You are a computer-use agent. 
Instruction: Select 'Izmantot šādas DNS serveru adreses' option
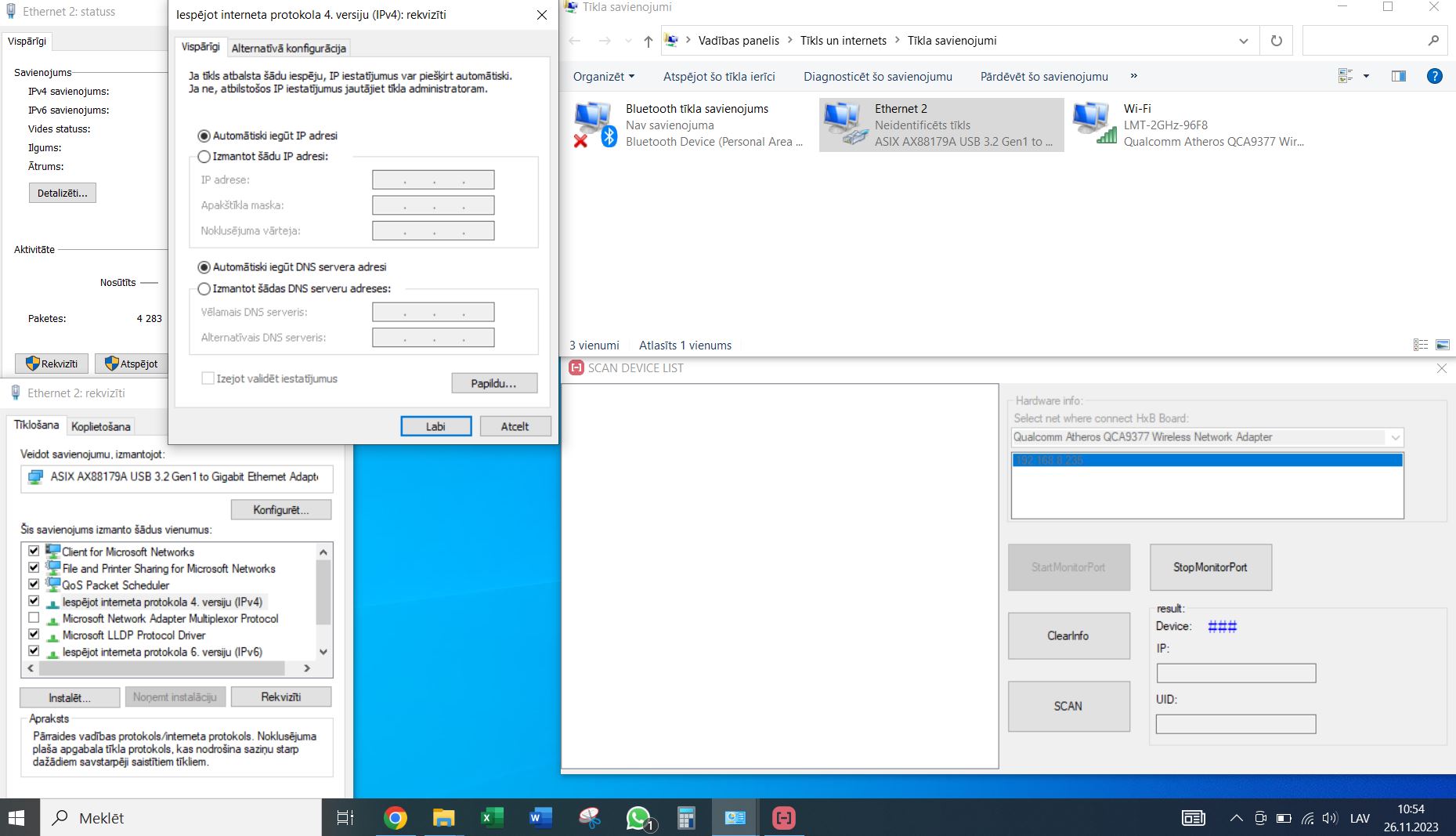click(x=204, y=289)
